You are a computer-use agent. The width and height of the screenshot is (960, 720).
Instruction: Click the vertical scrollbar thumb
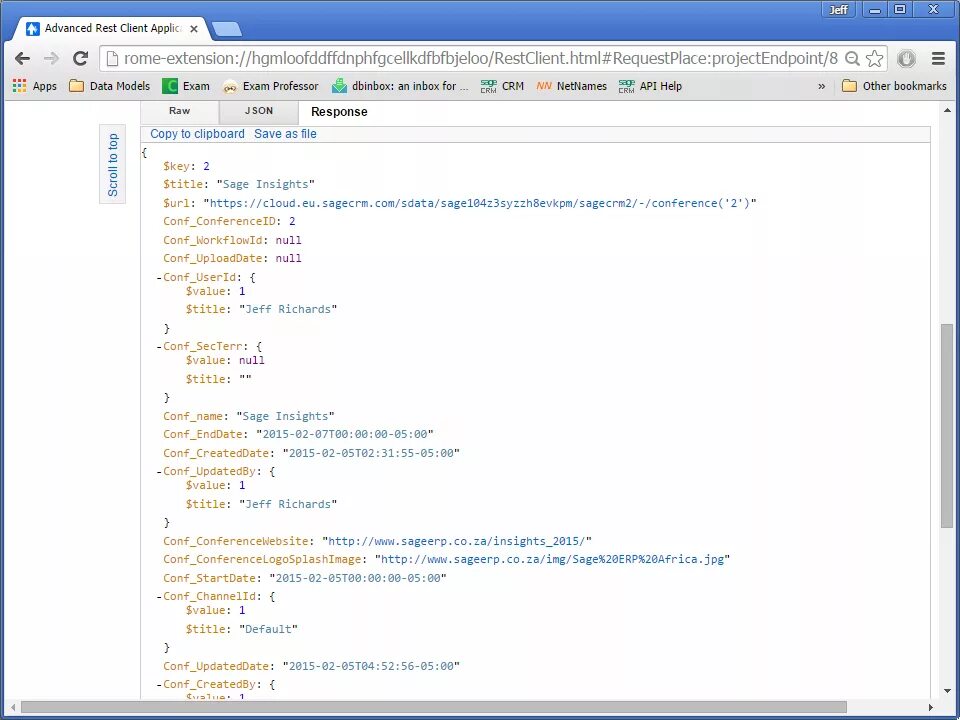tap(947, 424)
